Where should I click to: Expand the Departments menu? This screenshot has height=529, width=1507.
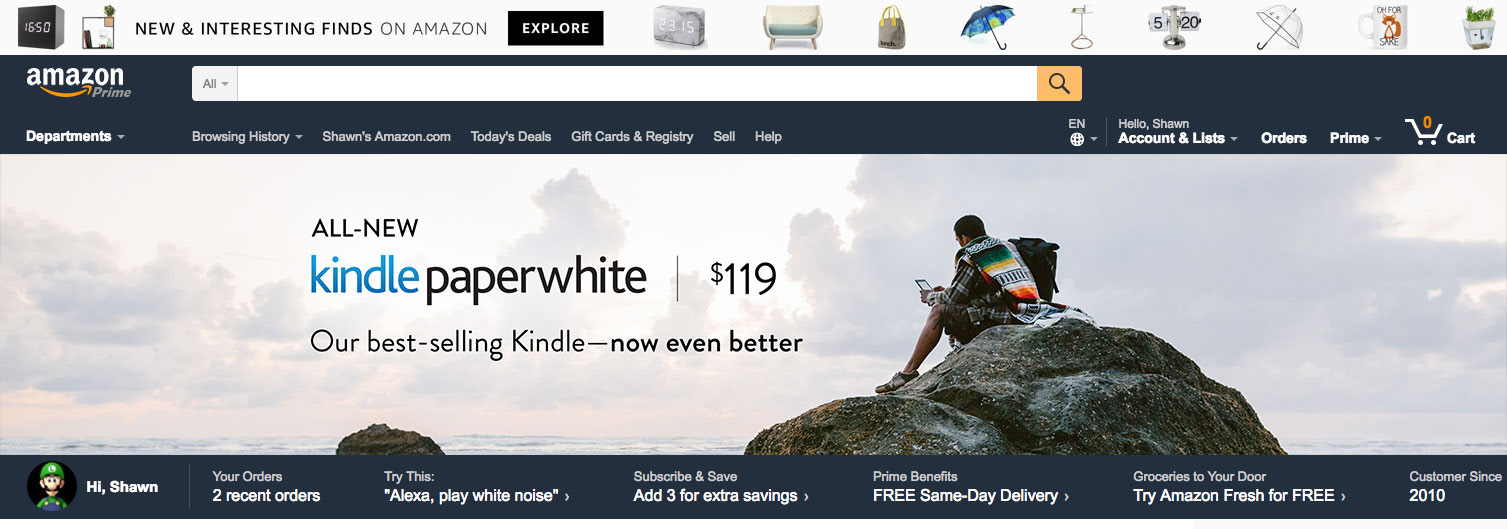[75, 136]
